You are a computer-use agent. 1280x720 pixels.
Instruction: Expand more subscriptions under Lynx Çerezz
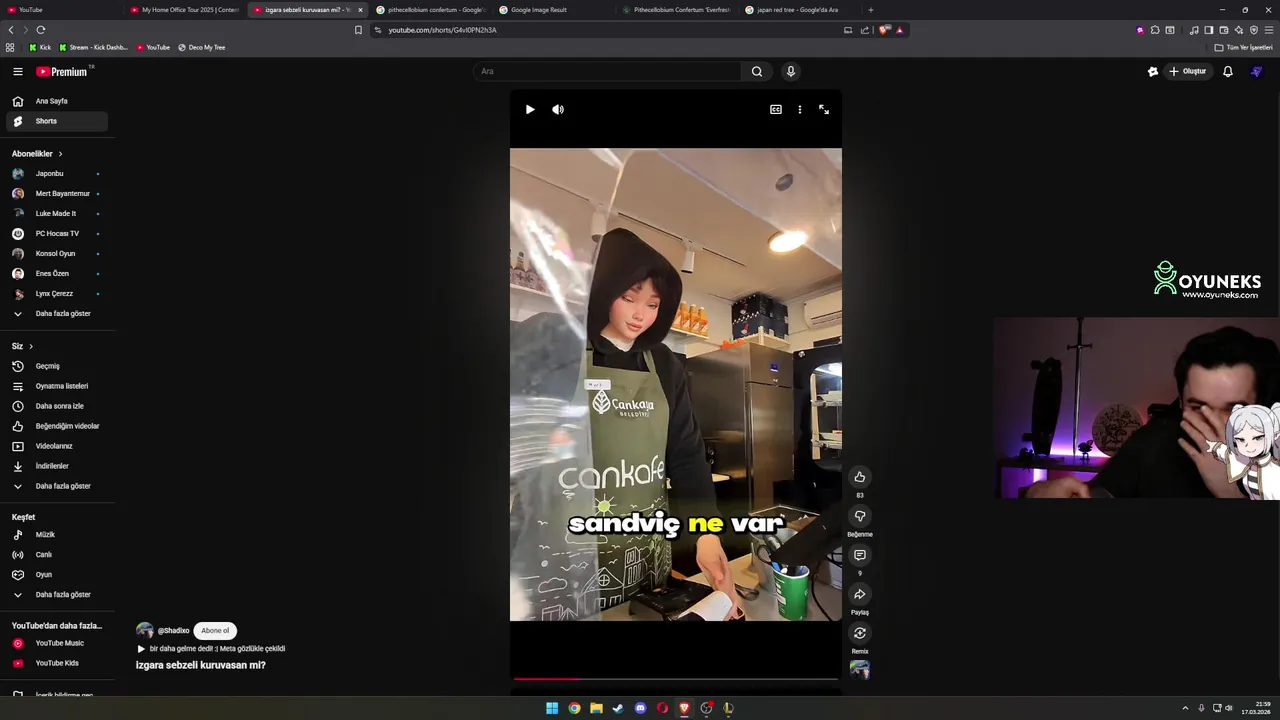tap(57, 314)
